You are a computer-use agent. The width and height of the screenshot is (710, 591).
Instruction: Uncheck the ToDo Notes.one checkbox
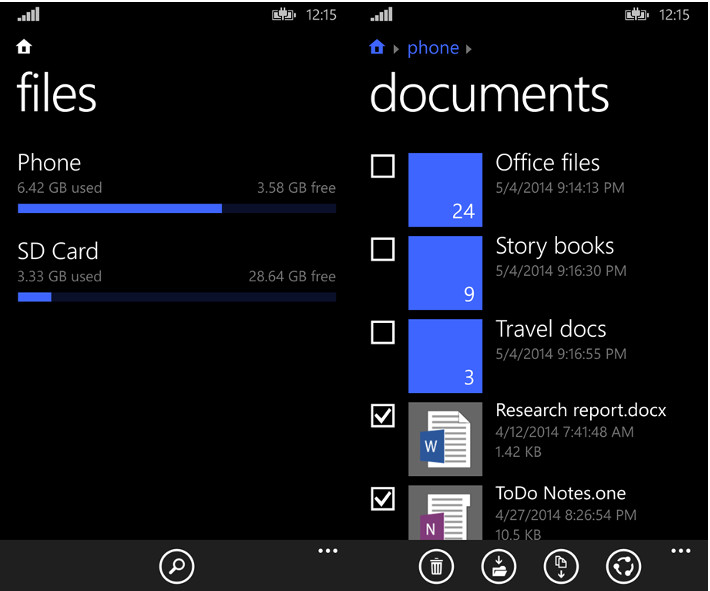(x=383, y=499)
